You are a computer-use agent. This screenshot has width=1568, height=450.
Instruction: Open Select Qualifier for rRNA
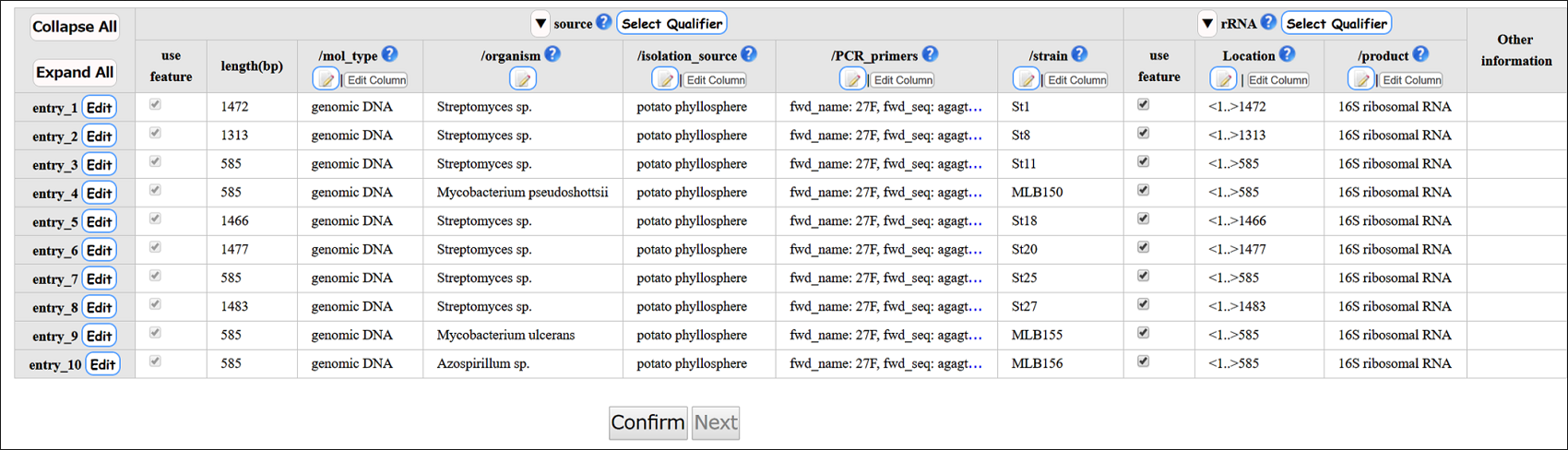(x=1336, y=23)
